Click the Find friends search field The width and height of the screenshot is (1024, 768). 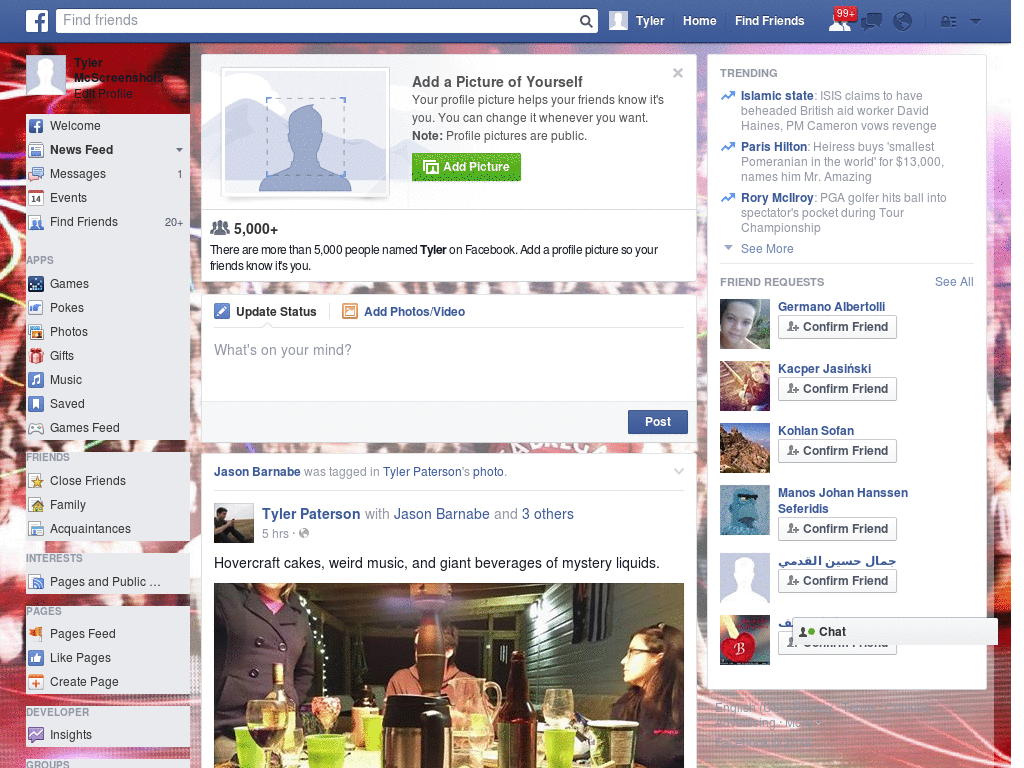coord(317,21)
